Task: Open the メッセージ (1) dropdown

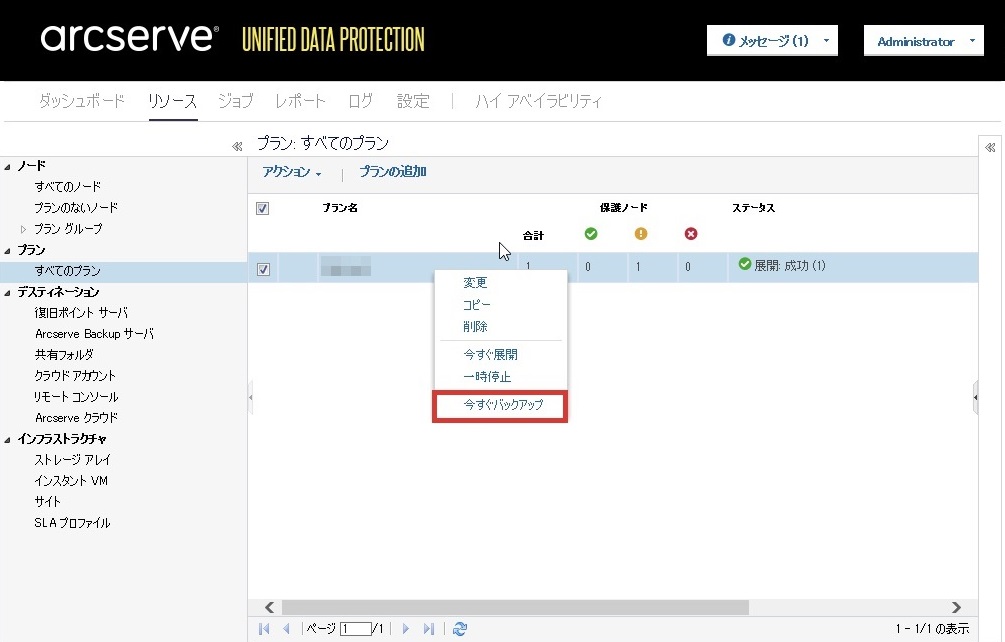Action: pos(772,41)
